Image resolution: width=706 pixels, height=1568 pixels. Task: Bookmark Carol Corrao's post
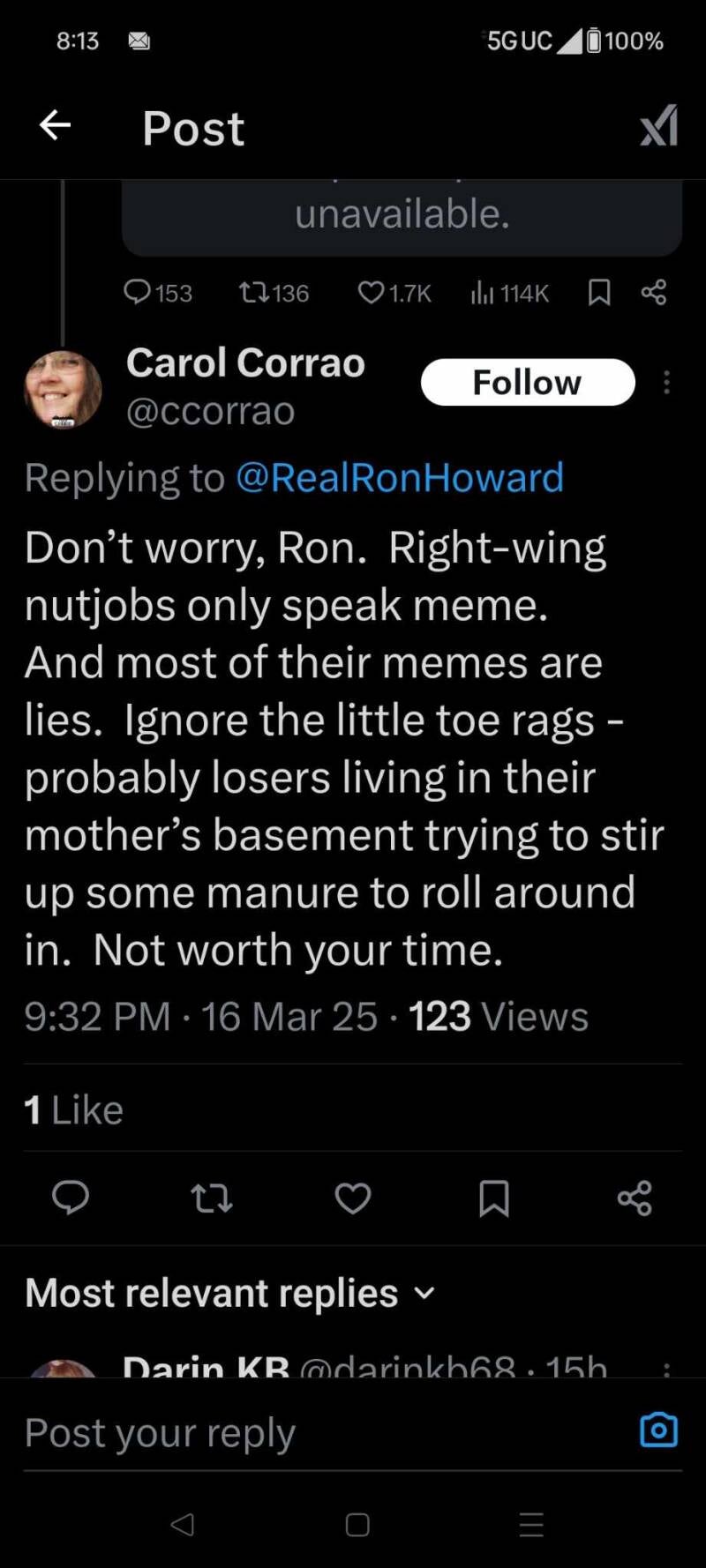tap(493, 1198)
